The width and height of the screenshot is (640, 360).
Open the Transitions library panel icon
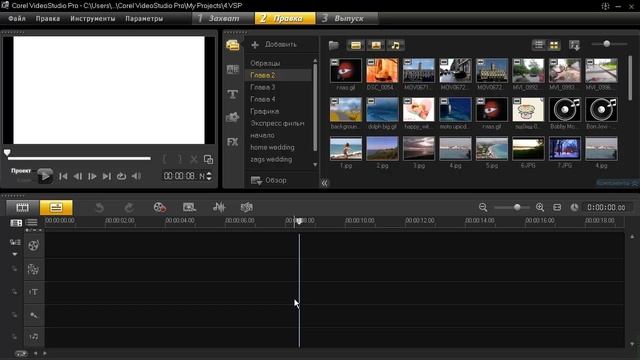point(233,69)
